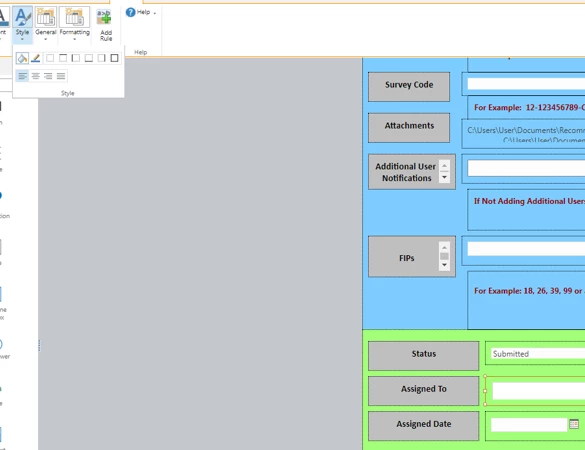Click the 'For Example: 18, 26, 39, 99' hint
This screenshot has width=585, height=450.
(529, 291)
